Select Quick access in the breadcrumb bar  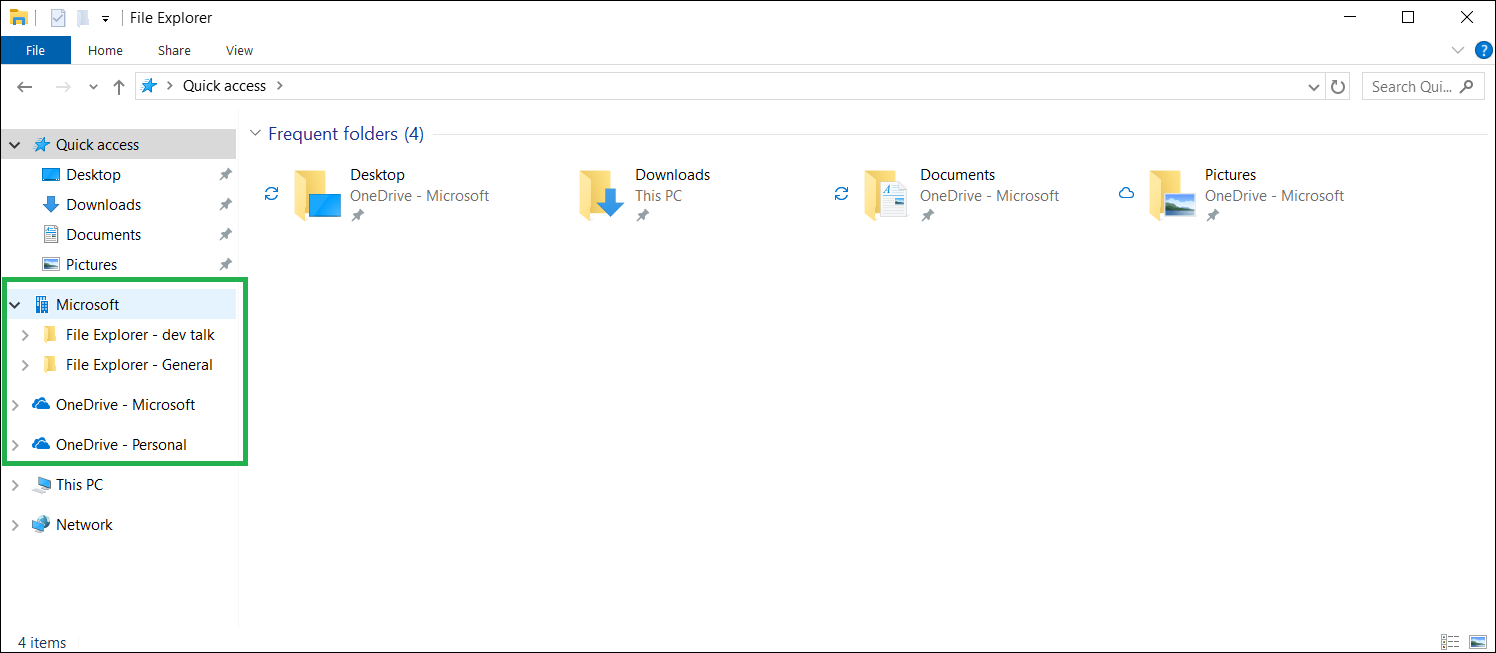click(x=224, y=85)
